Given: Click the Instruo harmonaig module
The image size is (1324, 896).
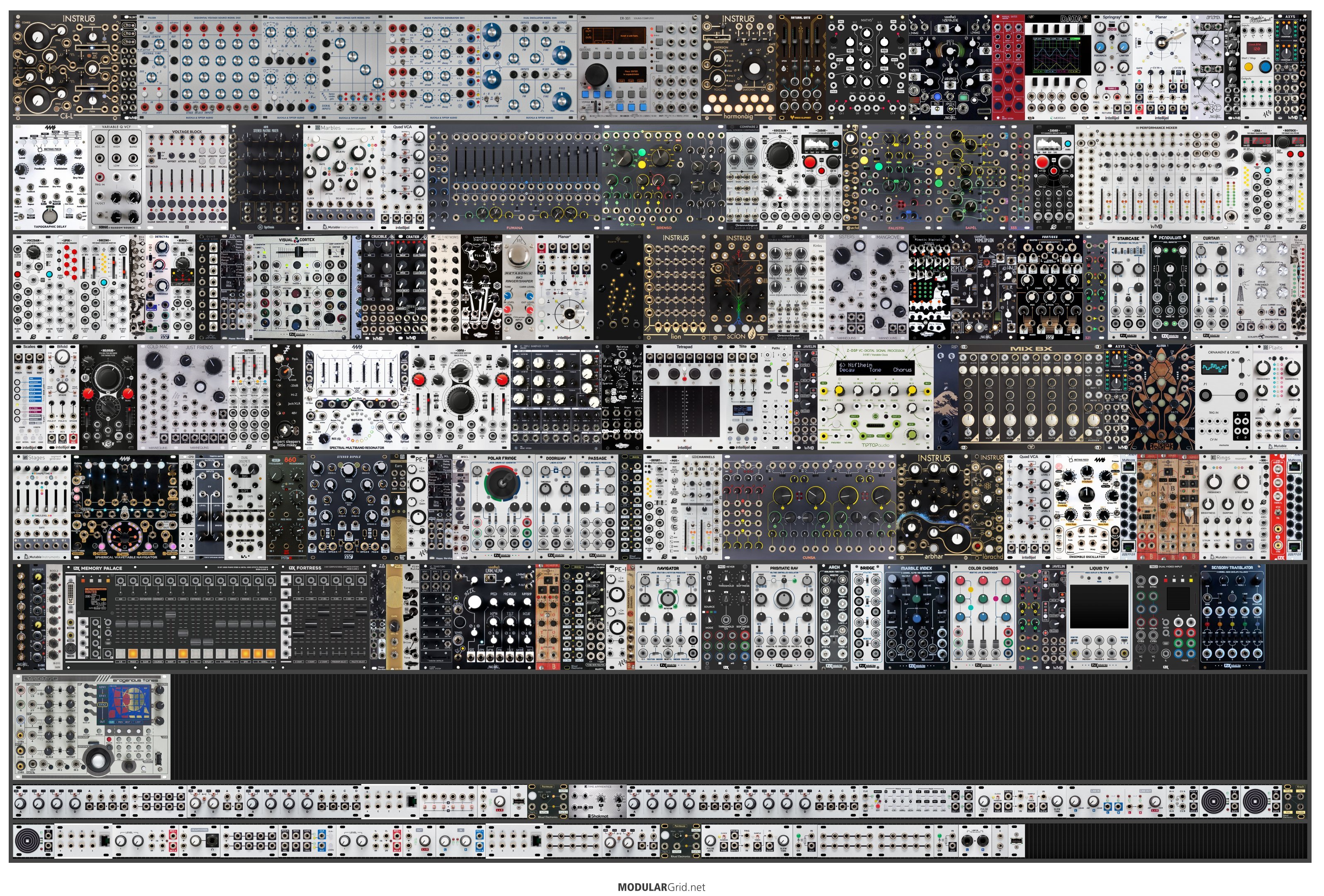Looking at the screenshot, I should click(x=738, y=67).
